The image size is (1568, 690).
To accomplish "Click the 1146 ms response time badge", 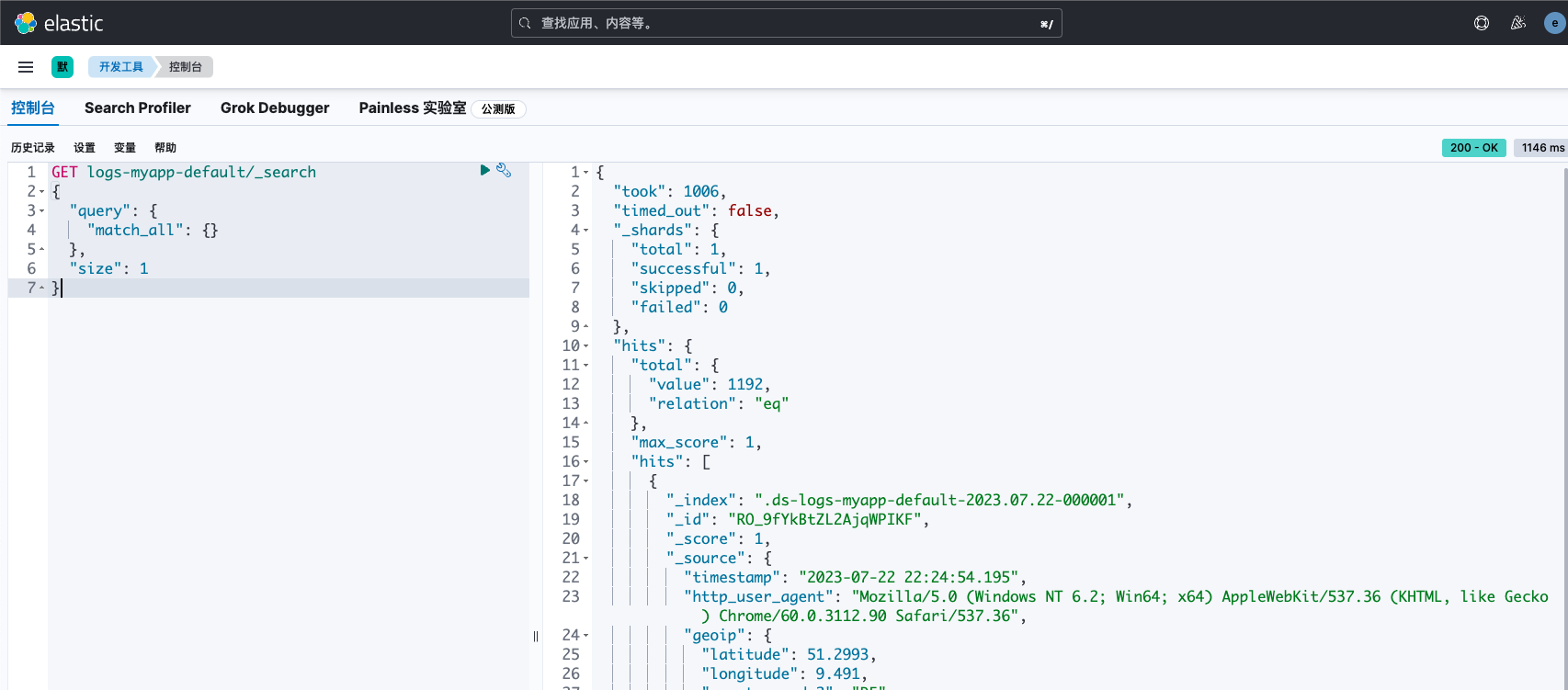I will tap(1542, 148).
